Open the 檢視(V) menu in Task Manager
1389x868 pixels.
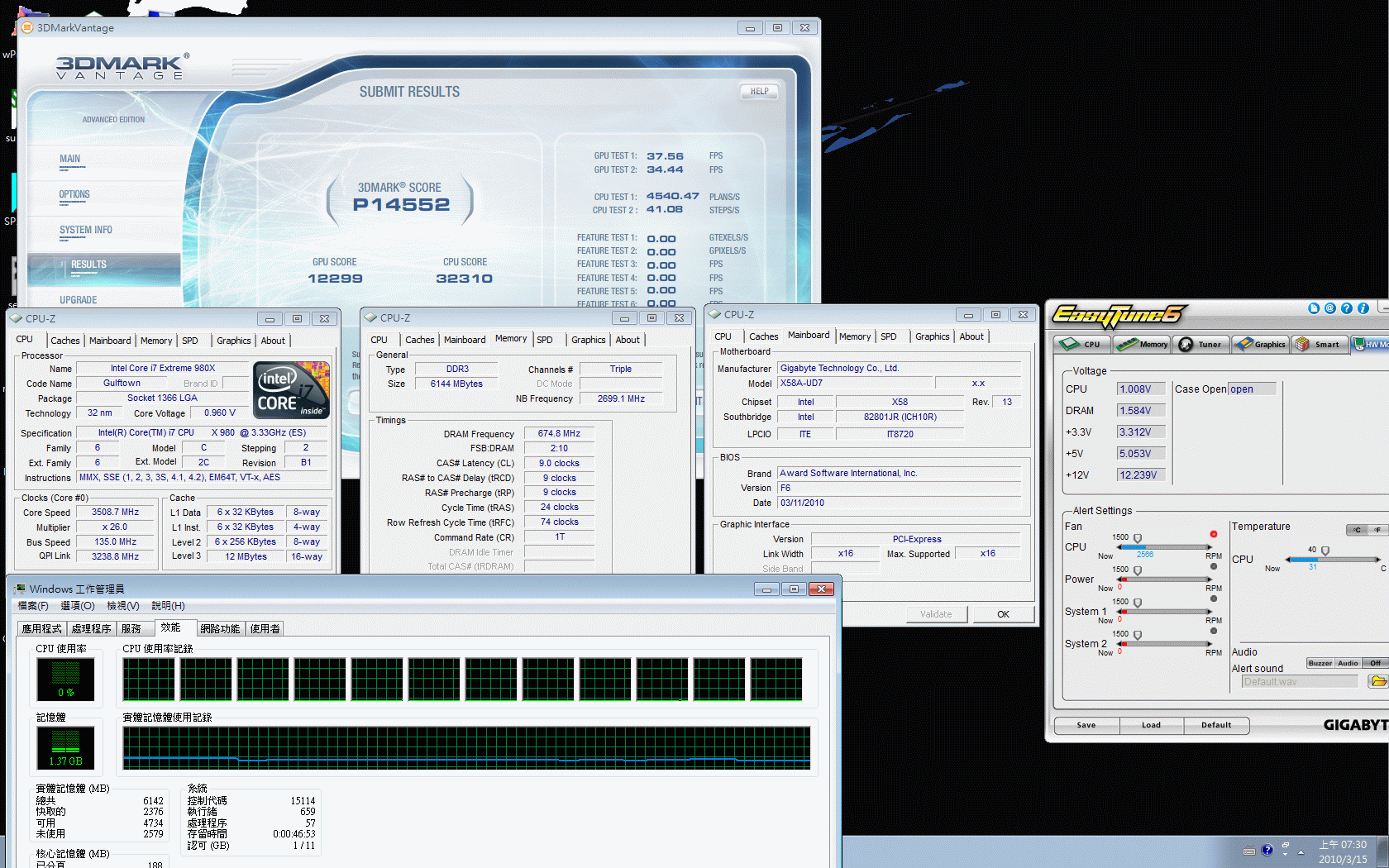pyautogui.click(x=123, y=606)
